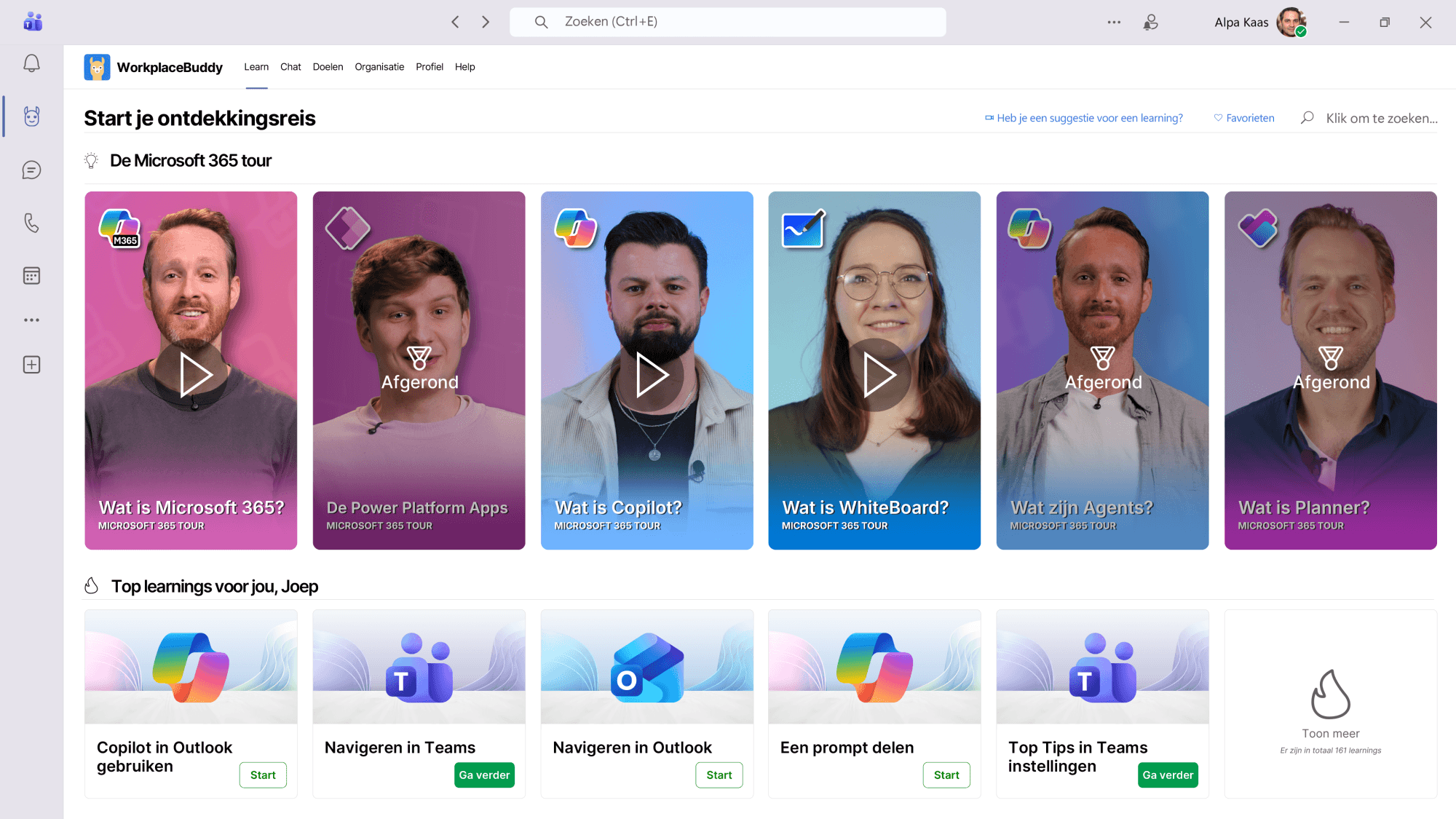Viewport: 1456px width, 819px height.
Task: Open Alpa Kaas profile avatar
Action: tap(1291, 22)
